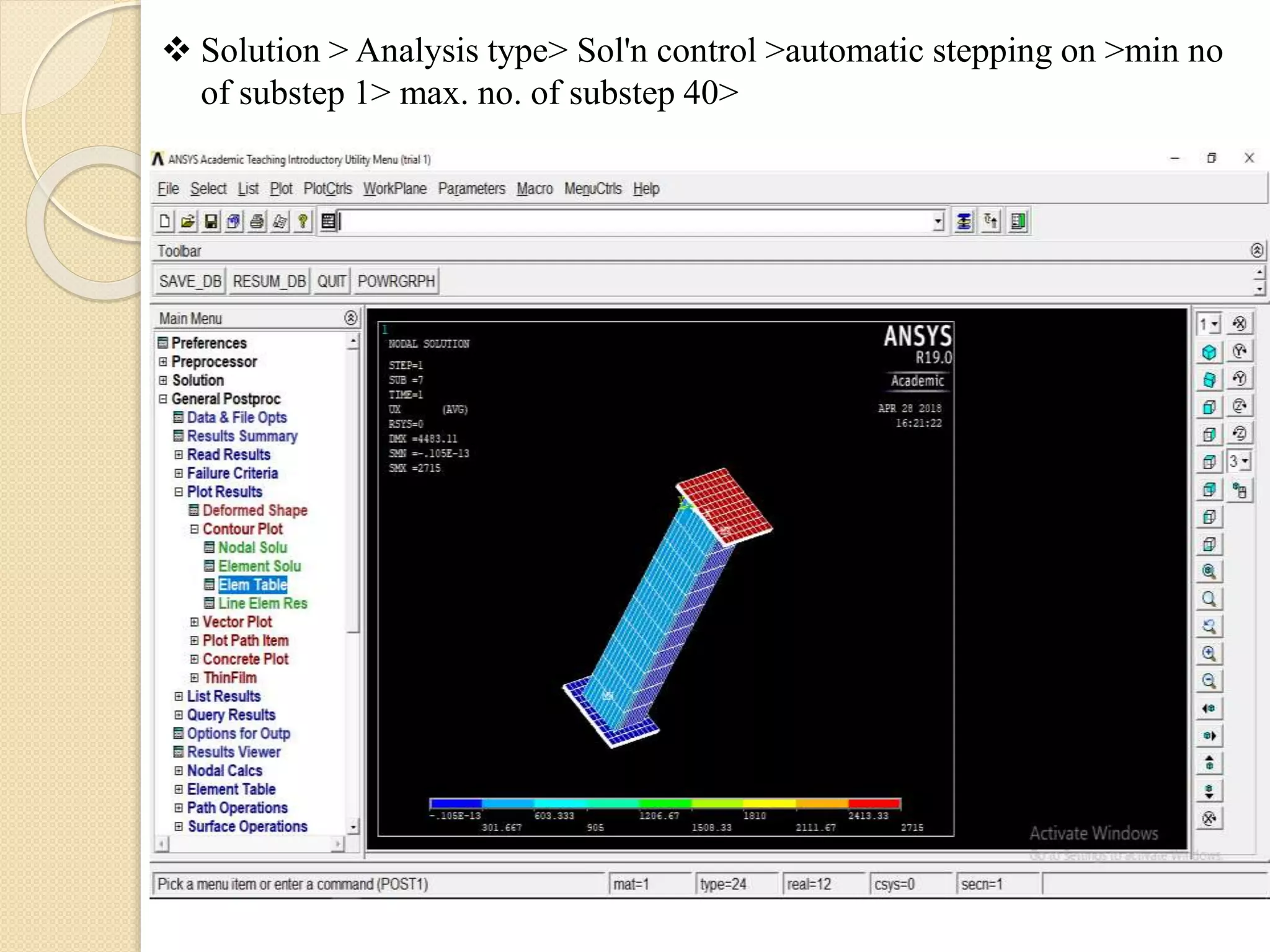Click the Pan Model Left icon
The image size is (1270, 952).
[x=1209, y=708]
